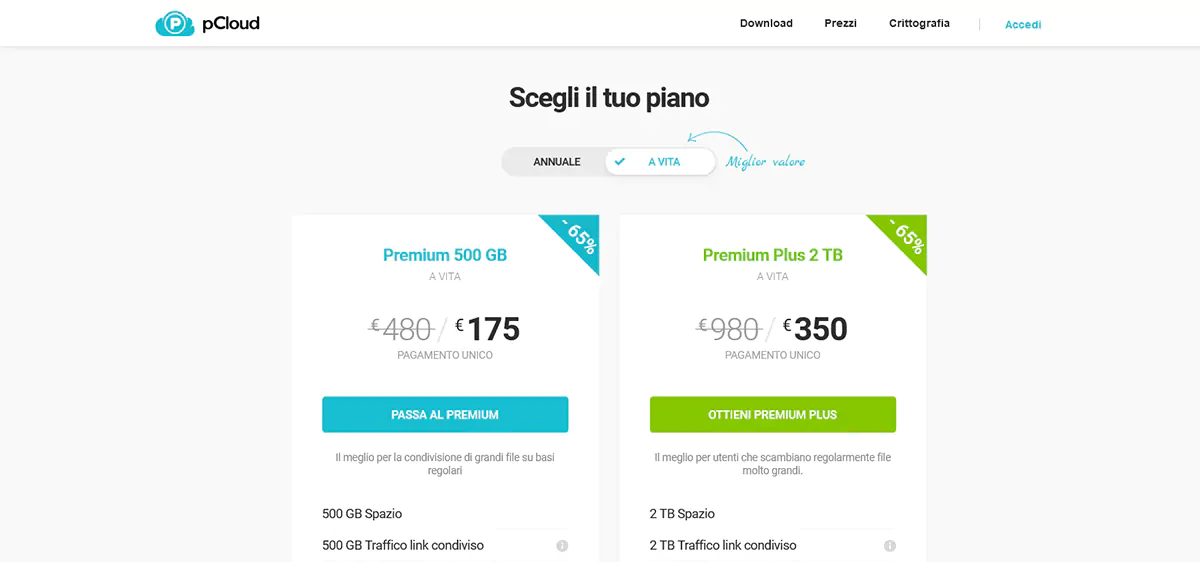The image size is (1200, 562).
Task: Go to Crittografia page
Action: pos(919,23)
